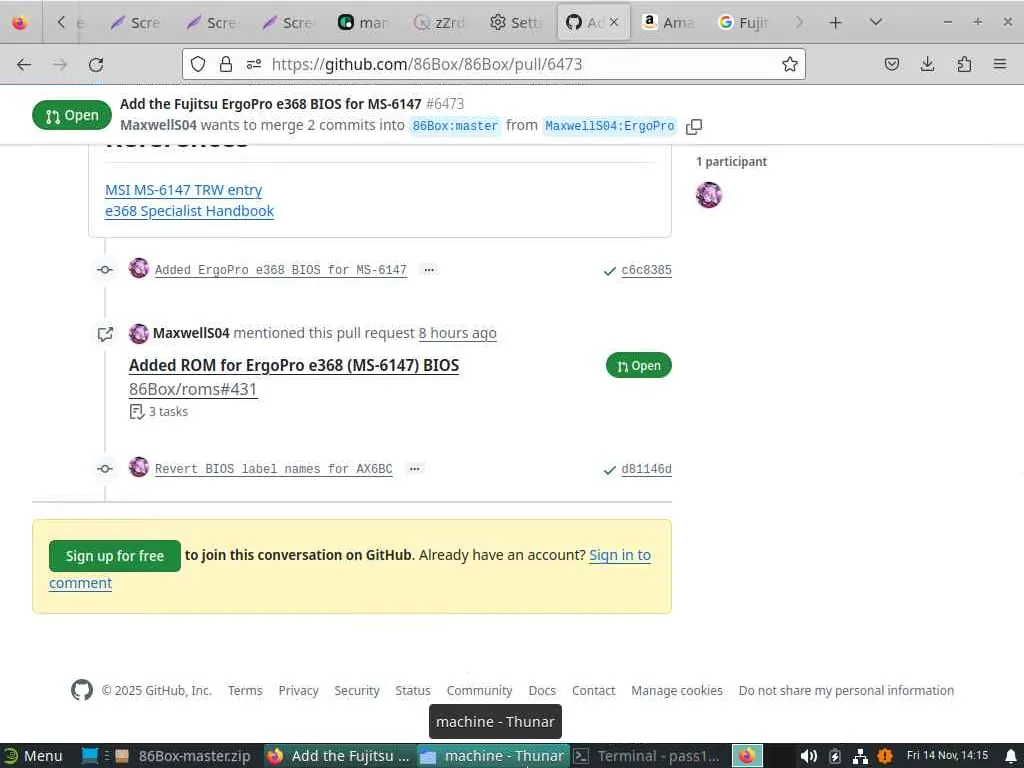Open the downloads panel
This screenshot has width=1024, height=768.
pyautogui.click(x=927, y=64)
